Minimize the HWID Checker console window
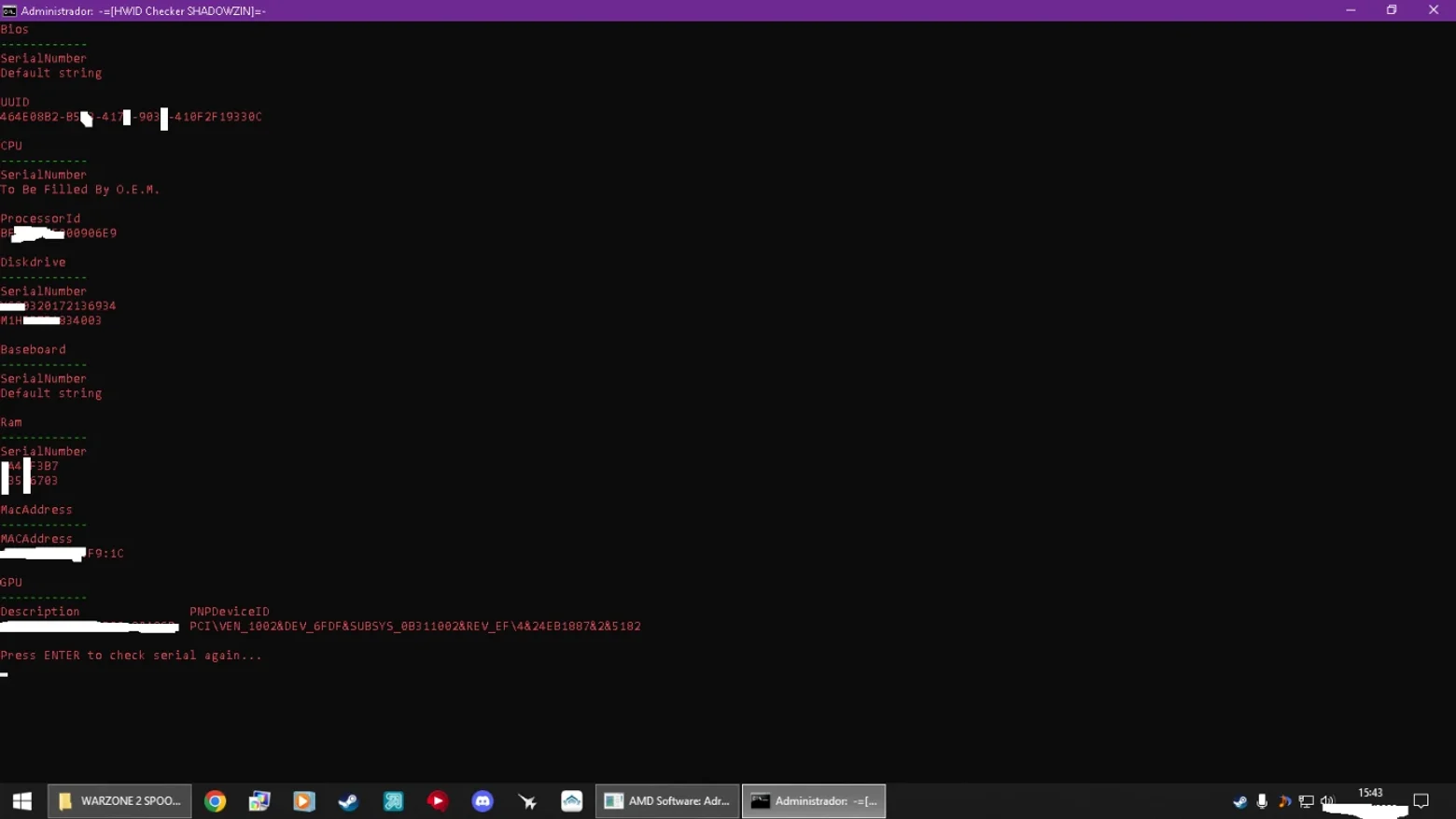The width and height of the screenshot is (1456, 819). pos(1351,10)
